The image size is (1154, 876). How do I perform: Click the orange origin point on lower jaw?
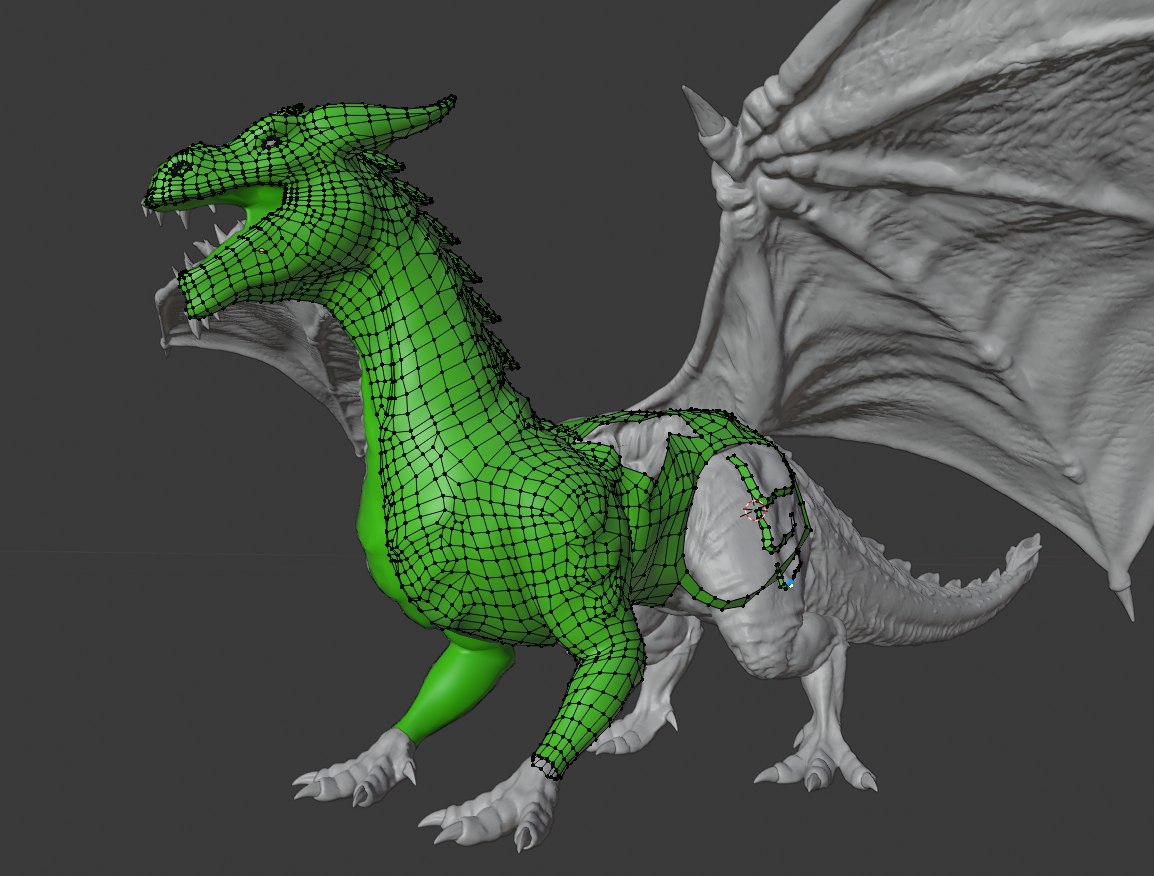point(262,251)
